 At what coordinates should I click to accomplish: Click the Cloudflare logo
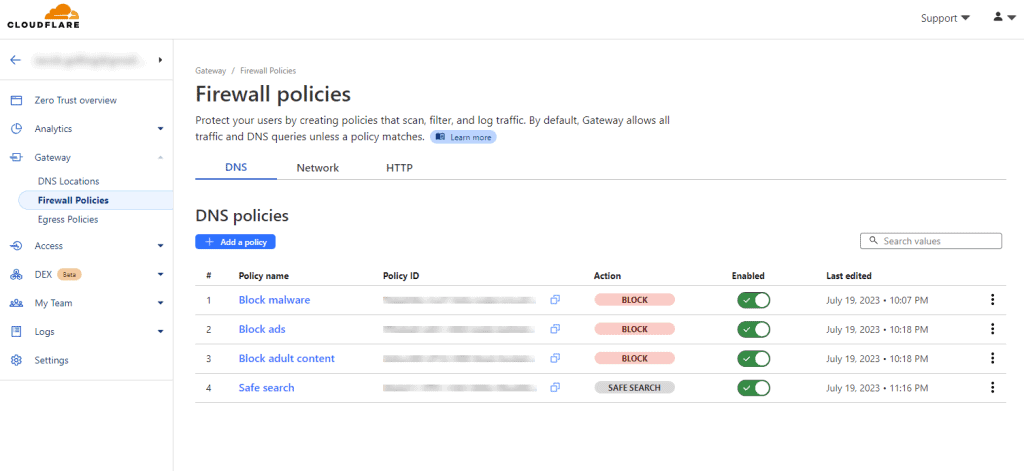[x=43, y=16]
